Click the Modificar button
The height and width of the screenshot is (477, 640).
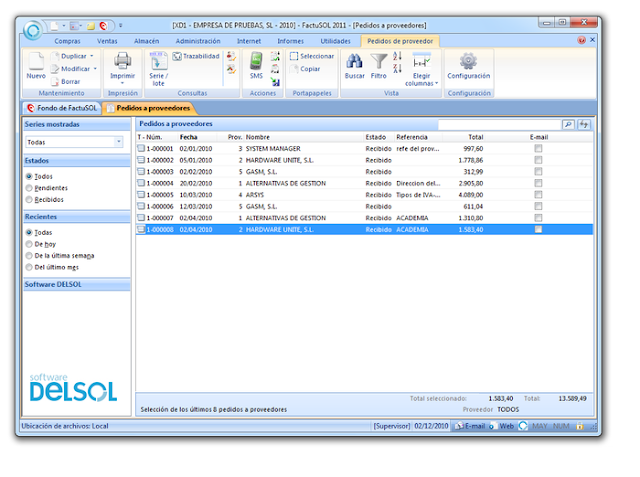(x=71, y=69)
